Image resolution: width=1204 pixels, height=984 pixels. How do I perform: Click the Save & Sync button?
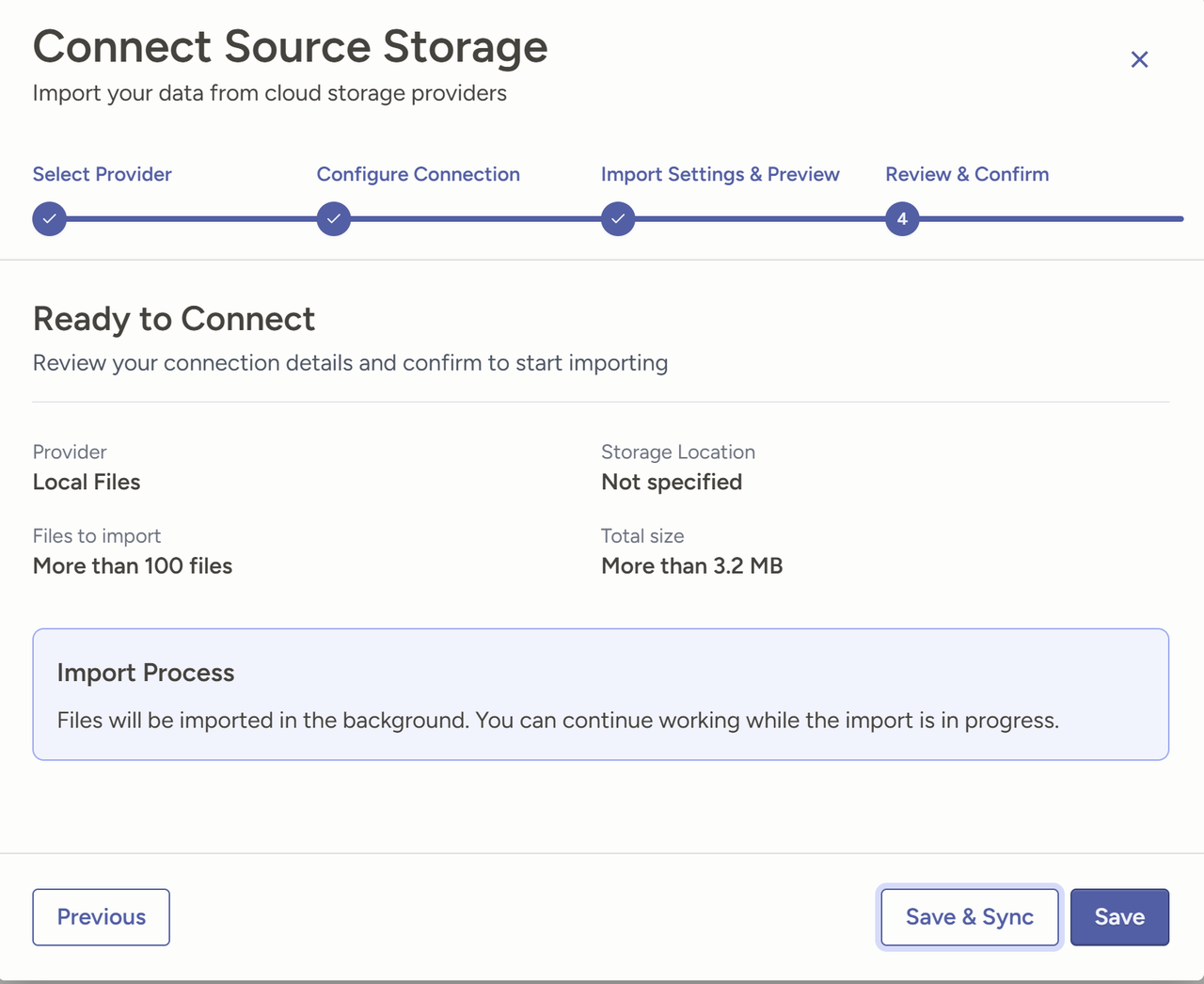click(969, 917)
